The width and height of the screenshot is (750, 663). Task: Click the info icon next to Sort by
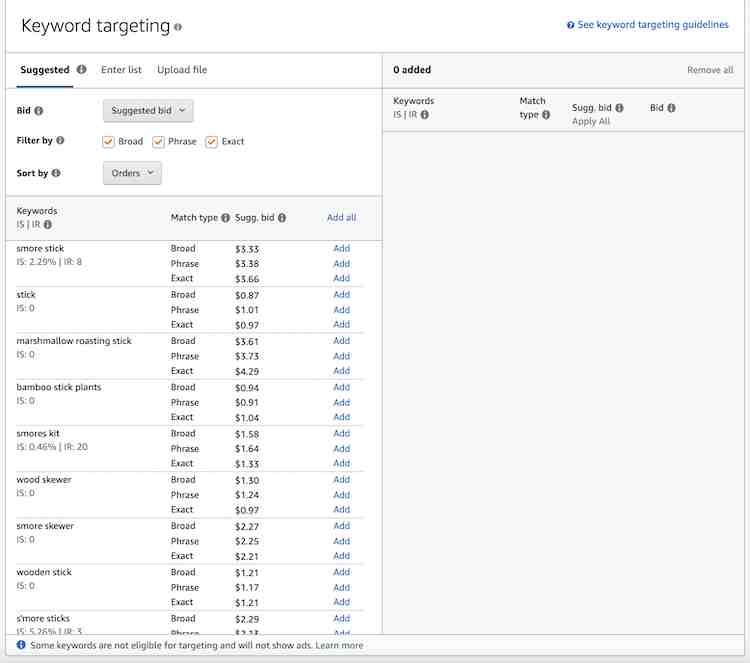[56, 173]
